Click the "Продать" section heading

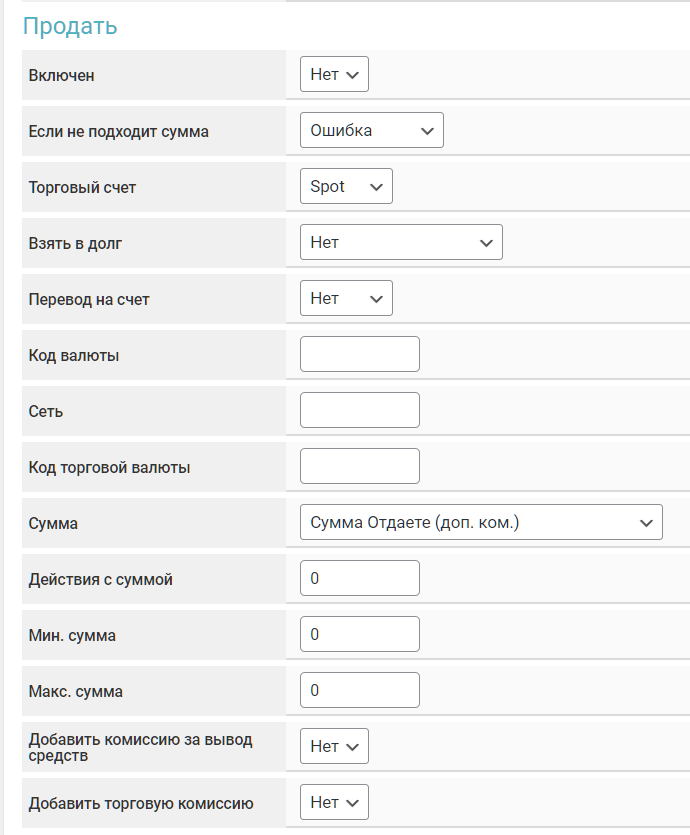point(70,27)
